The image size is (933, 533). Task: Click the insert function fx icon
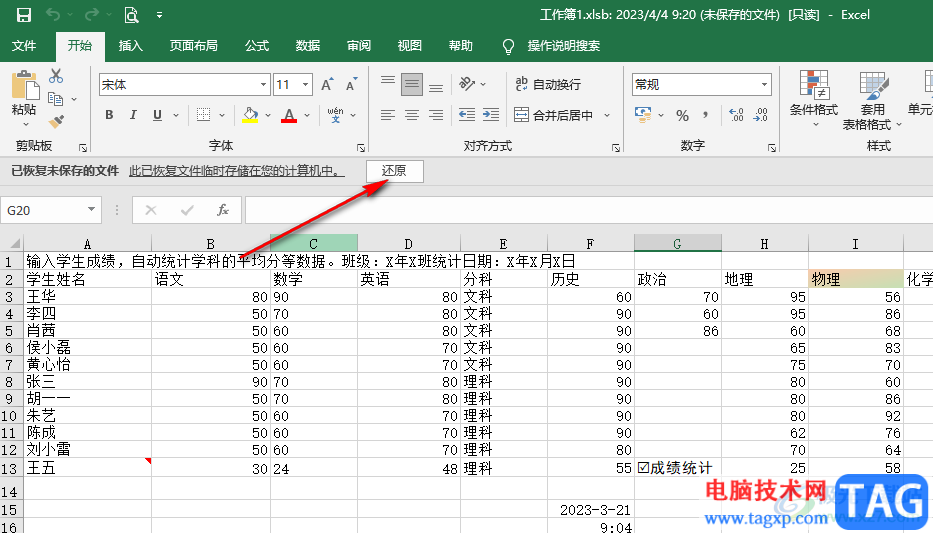223,210
